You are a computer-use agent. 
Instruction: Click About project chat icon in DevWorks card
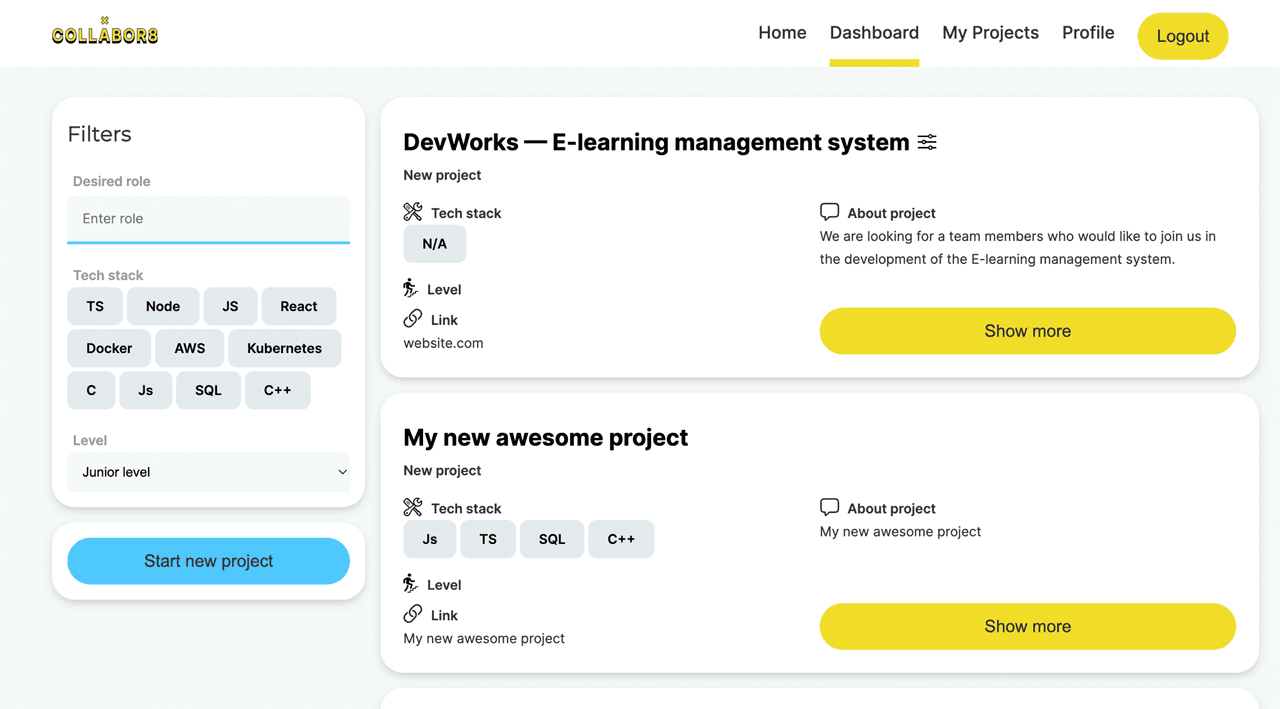pos(829,212)
